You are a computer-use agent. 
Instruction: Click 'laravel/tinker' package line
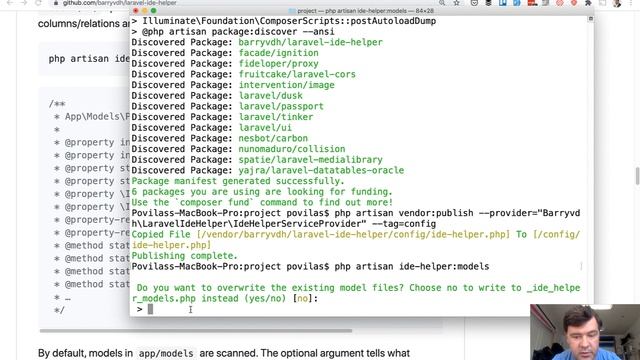[x=276, y=117]
